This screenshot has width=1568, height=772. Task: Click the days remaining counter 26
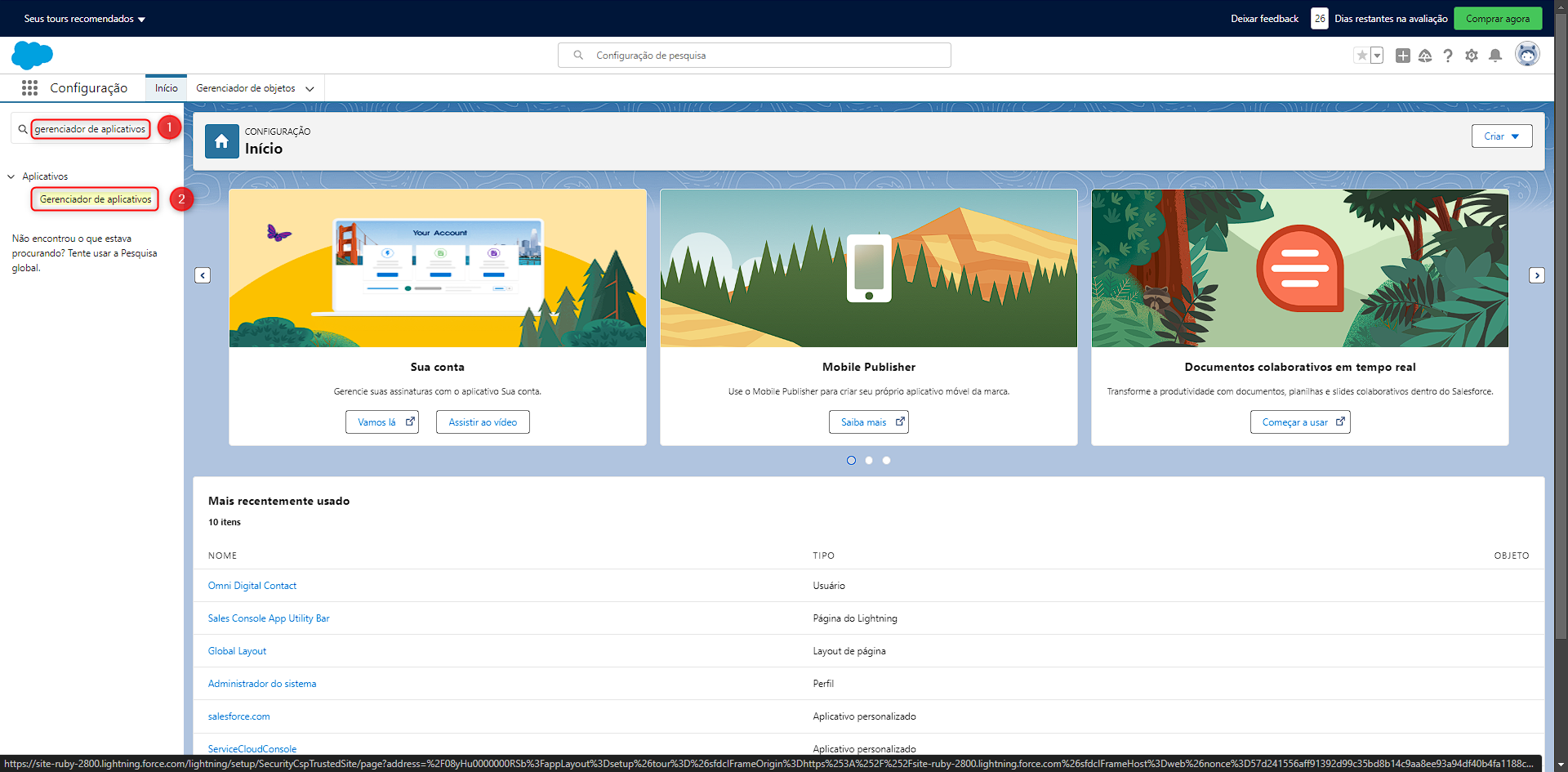(x=1320, y=18)
